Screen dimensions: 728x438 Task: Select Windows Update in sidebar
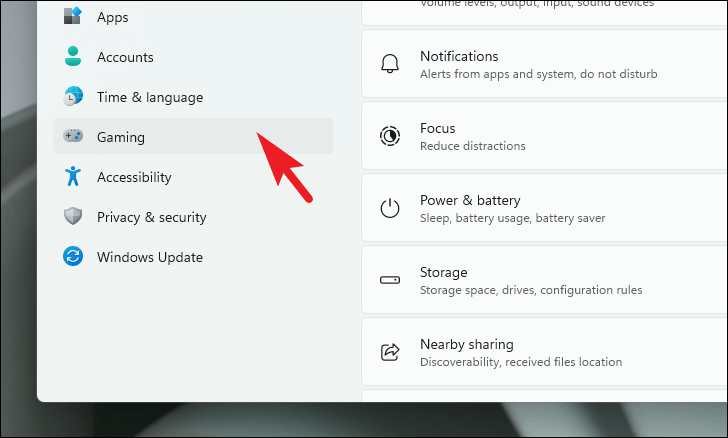tap(150, 257)
